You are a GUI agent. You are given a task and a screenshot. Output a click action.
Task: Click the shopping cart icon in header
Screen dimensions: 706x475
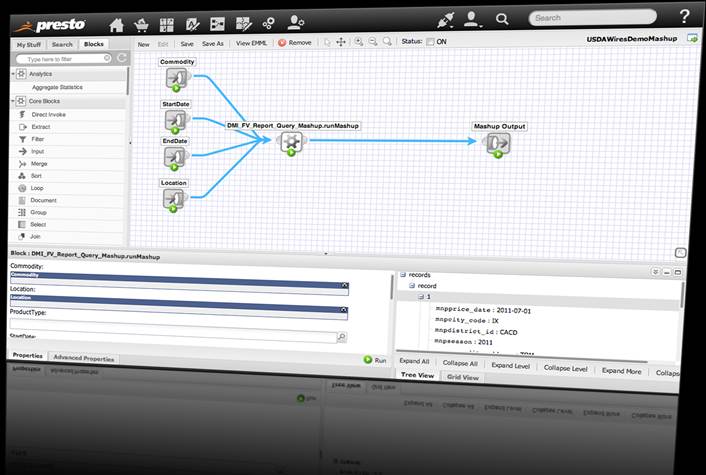[141, 23]
